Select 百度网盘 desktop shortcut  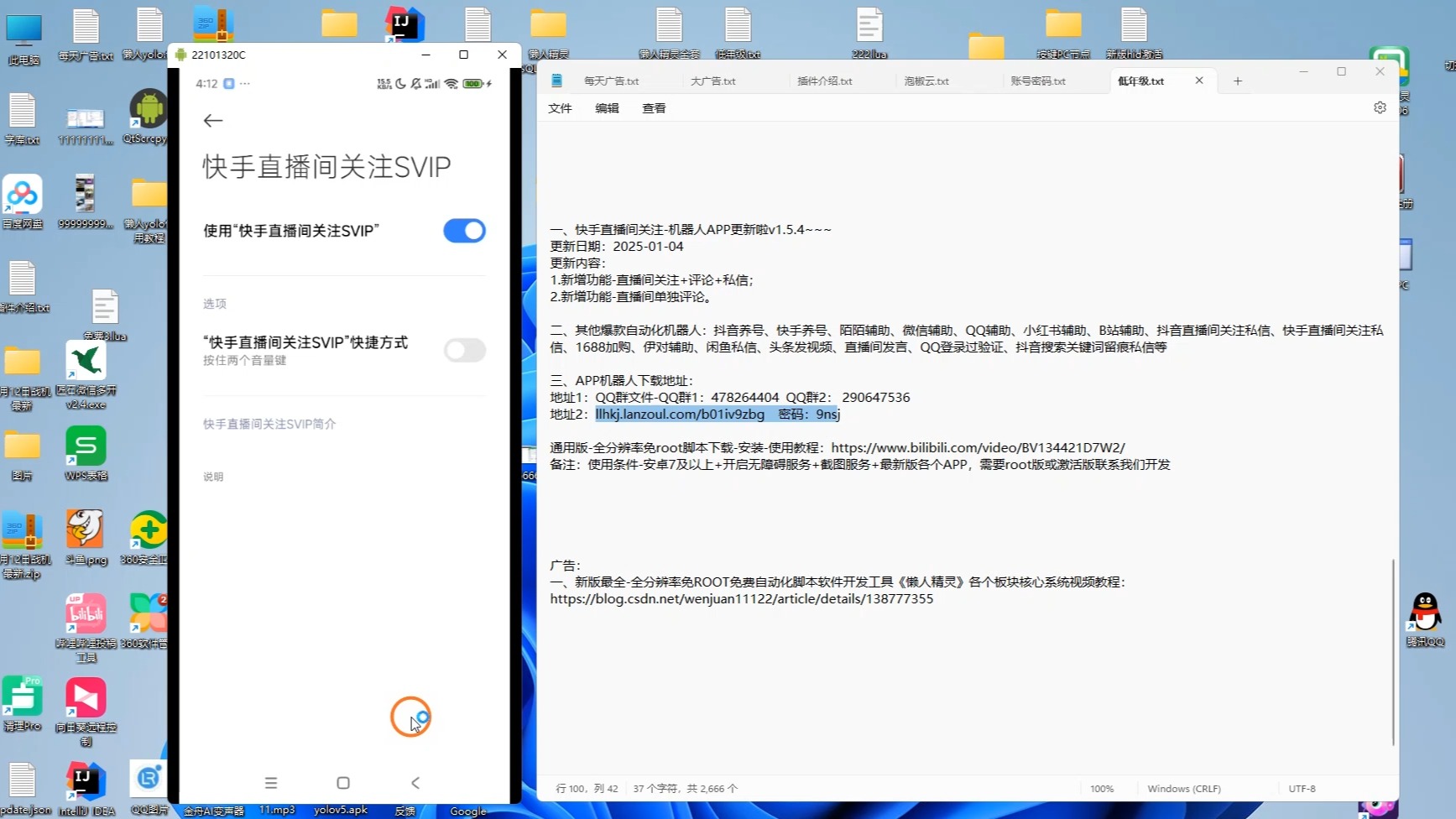coord(23,202)
